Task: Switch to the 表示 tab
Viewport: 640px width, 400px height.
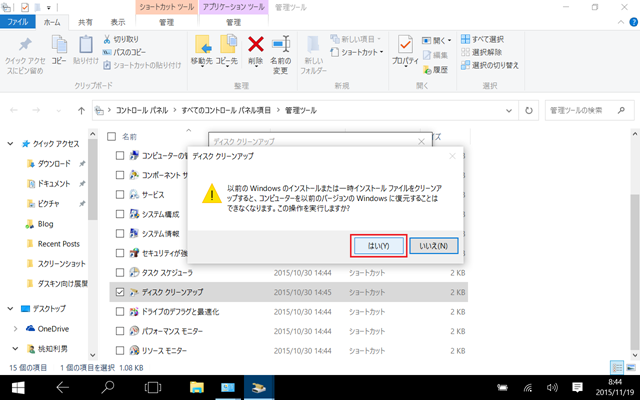Action: click(x=118, y=22)
